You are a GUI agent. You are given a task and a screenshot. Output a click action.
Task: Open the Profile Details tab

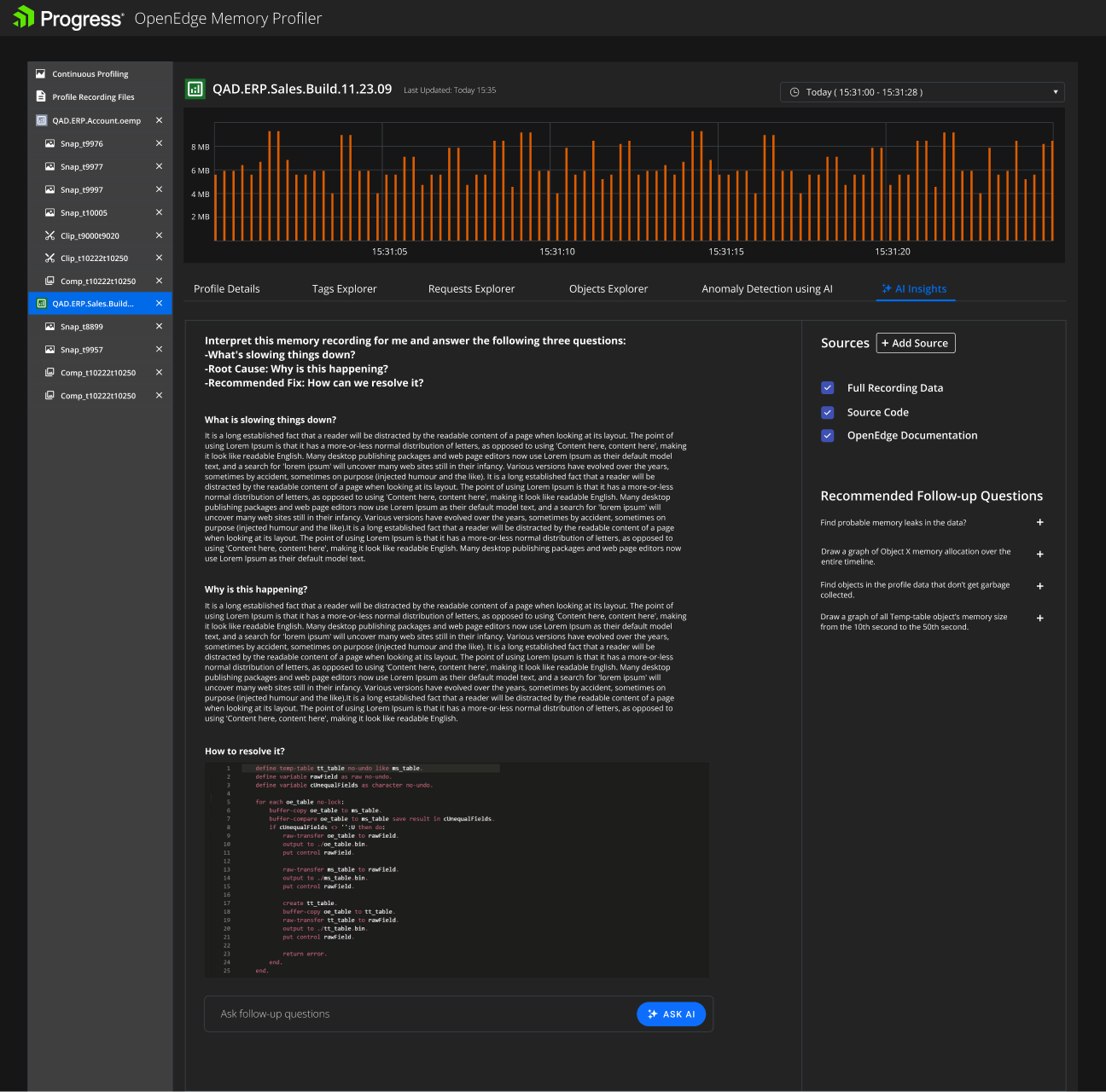coord(227,289)
